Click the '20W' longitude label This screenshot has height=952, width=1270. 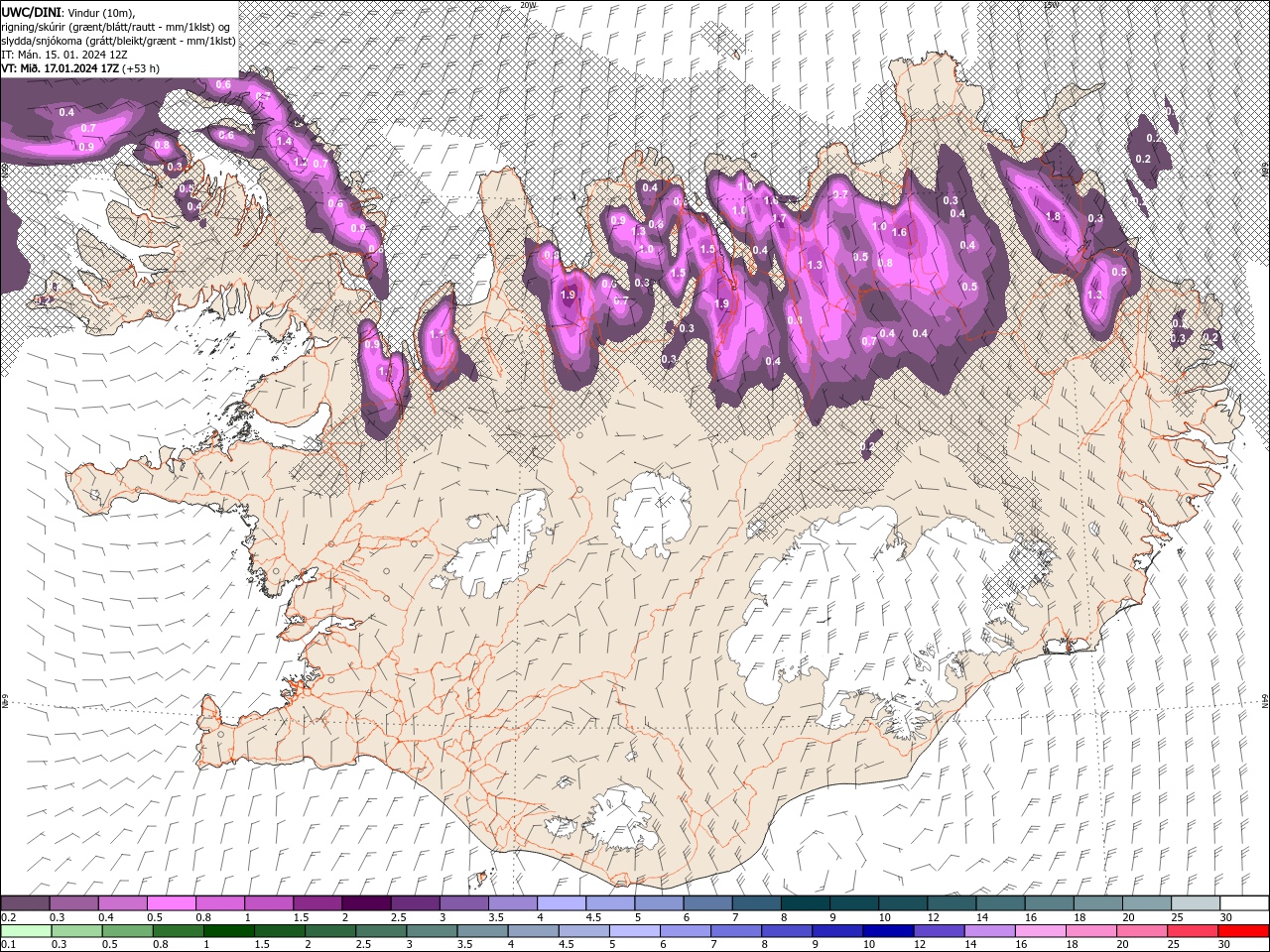(x=528, y=5)
